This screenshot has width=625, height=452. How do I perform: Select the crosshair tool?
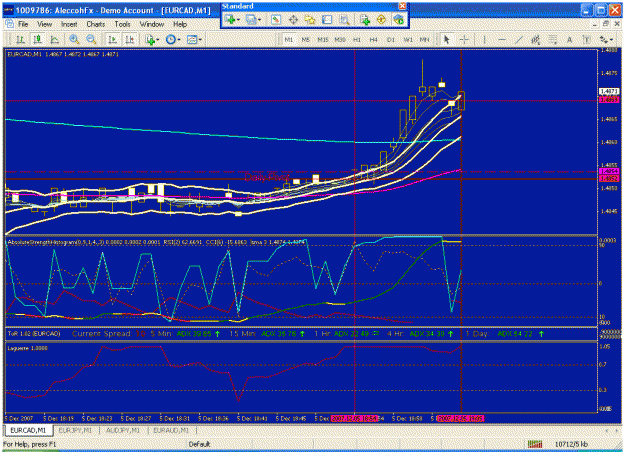pos(464,39)
